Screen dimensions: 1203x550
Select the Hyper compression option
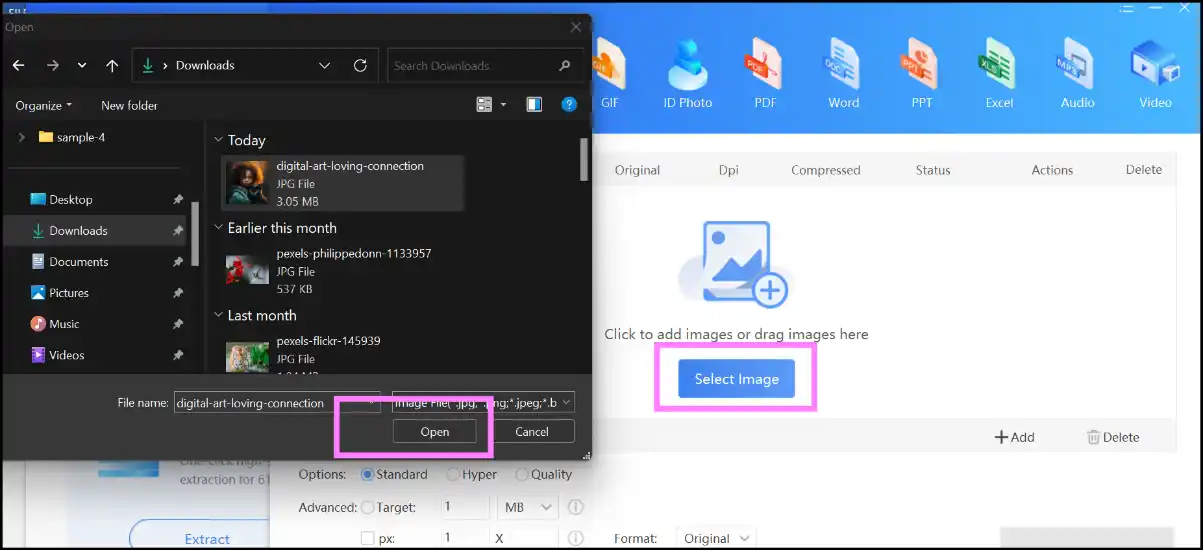coord(472,474)
